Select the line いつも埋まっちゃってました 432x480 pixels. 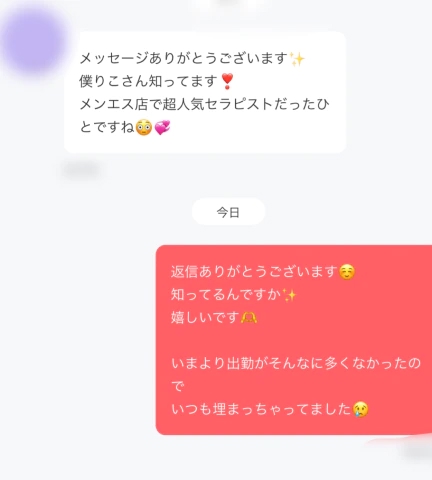[x=261, y=409]
